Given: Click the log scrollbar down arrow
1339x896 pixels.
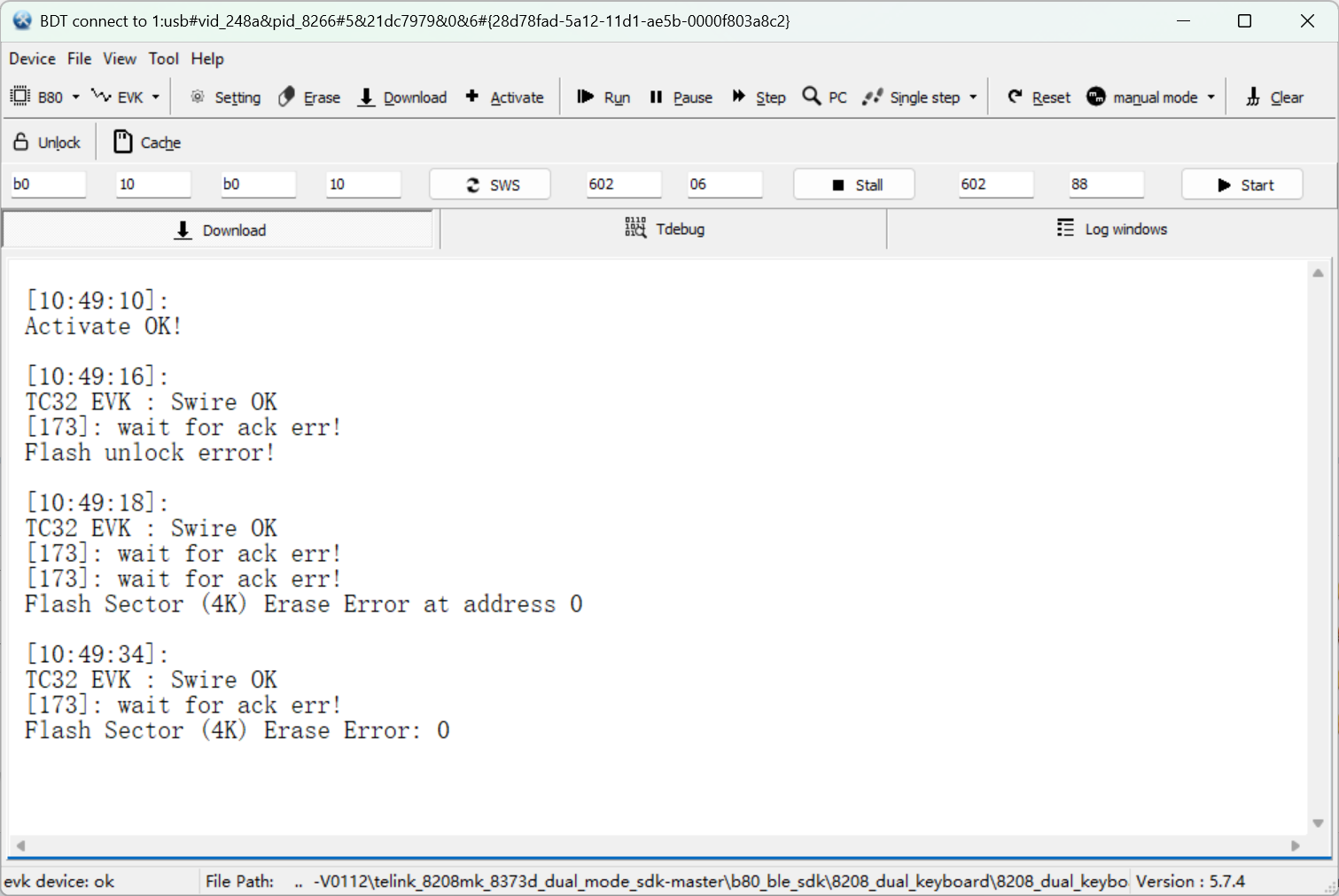Looking at the screenshot, I should click(1318, 823).
